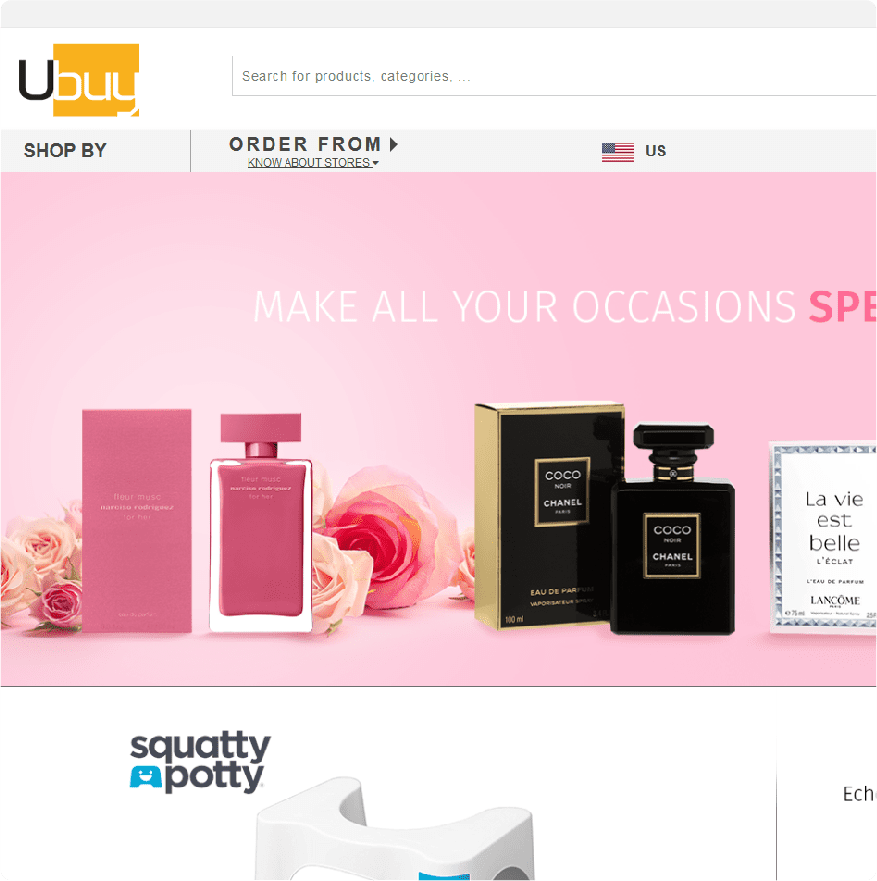The width and height of the screenshot is (877, 881).
Task: Expand the KNOW ABOUT STORES dropdown
Action: click(x=313, y=162)
